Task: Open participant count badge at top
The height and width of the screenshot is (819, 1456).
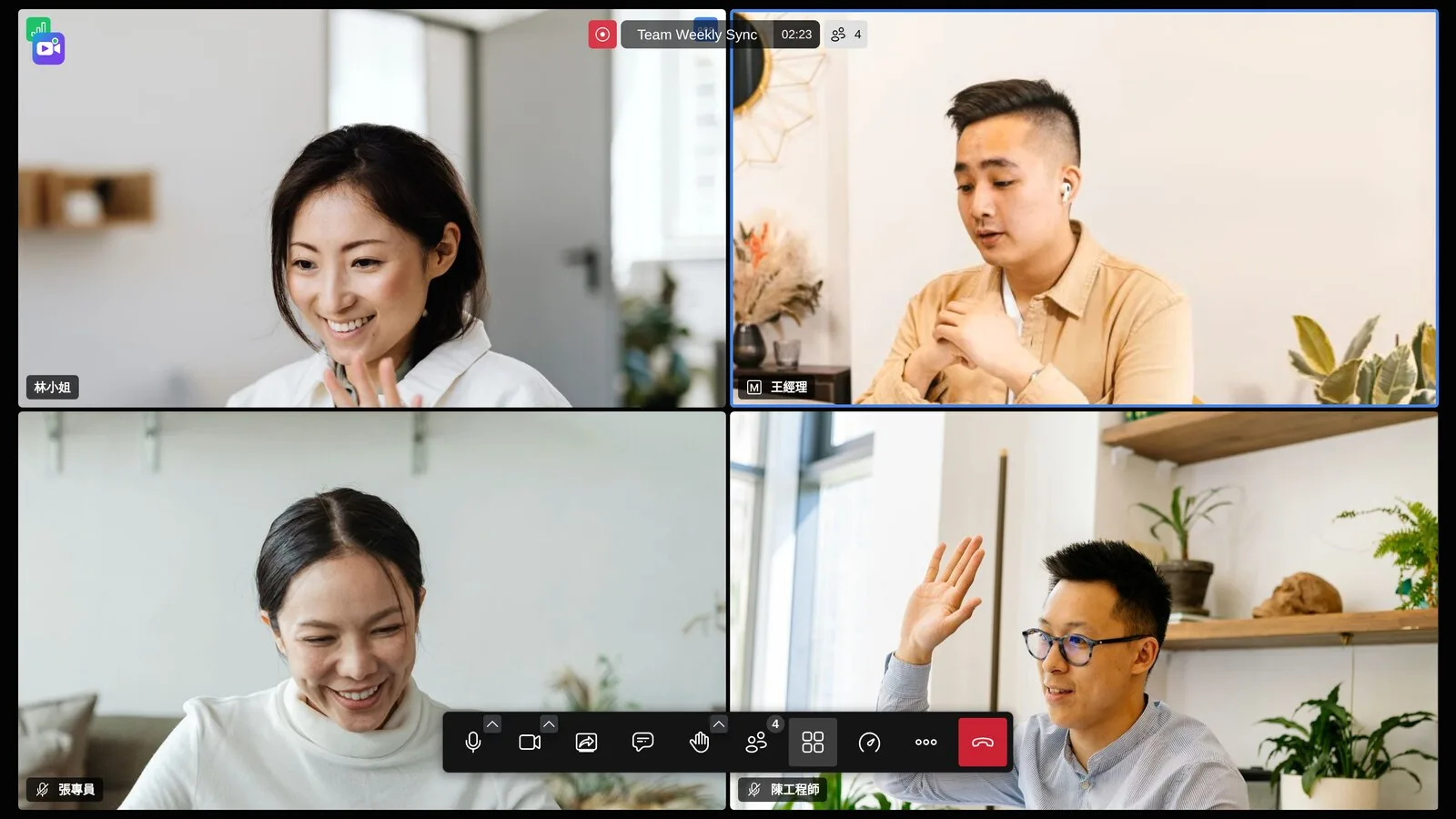Action: point(846,35)
